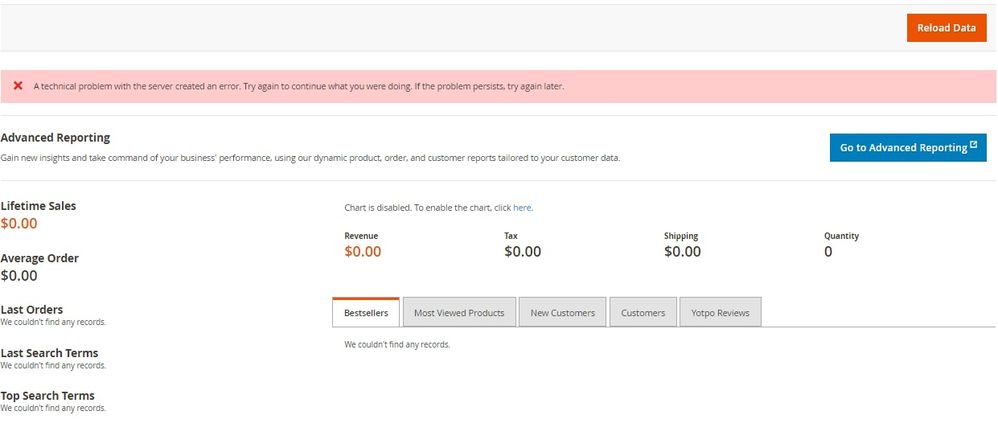Image resolution: width=998 pixels, height=428 pixels.
Task: Open the New Customers tab
Action: pyautogui.click(x=563, y=313)
